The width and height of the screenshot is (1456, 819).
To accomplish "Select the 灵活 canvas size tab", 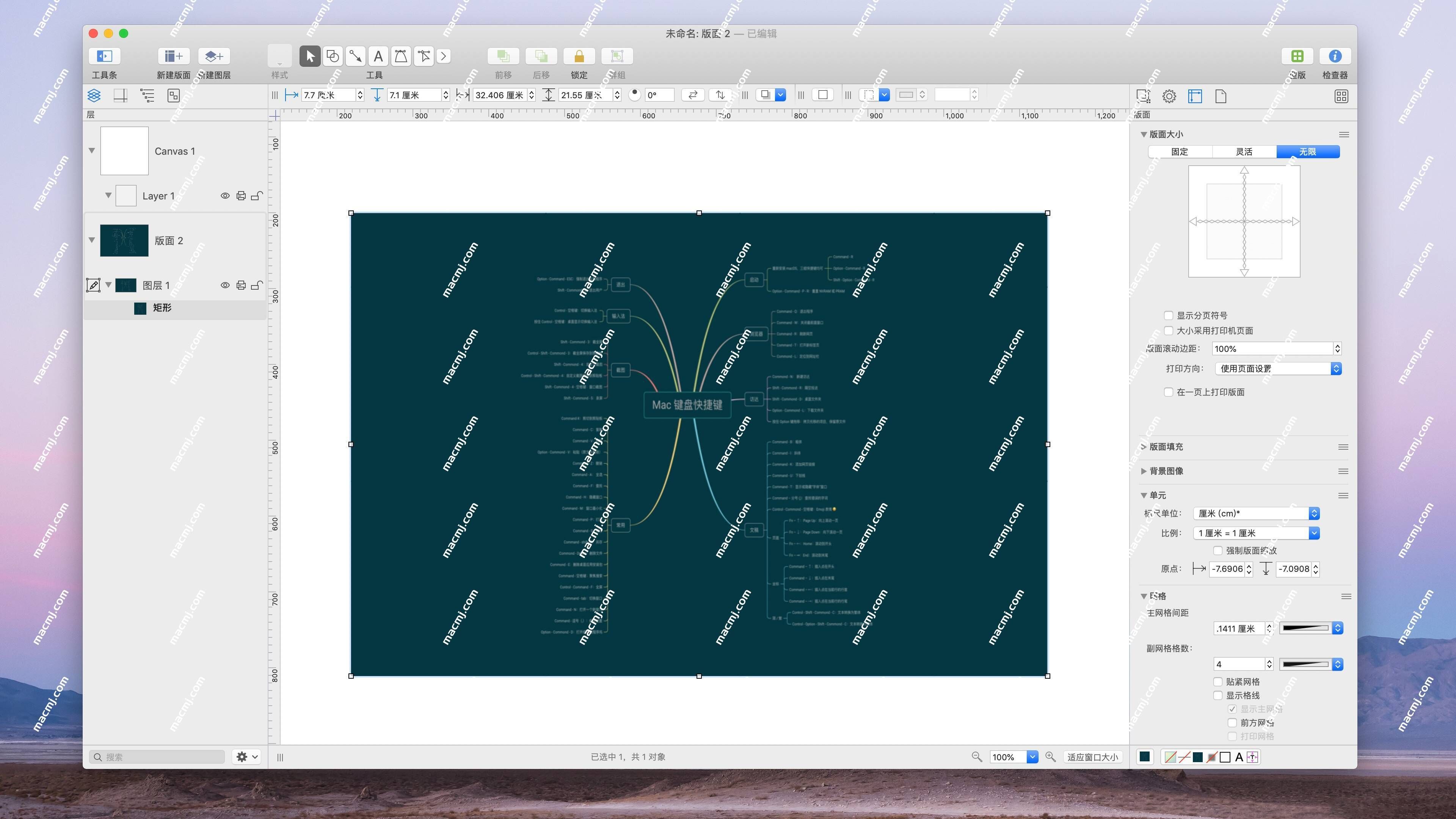I will click(1244, 152).
